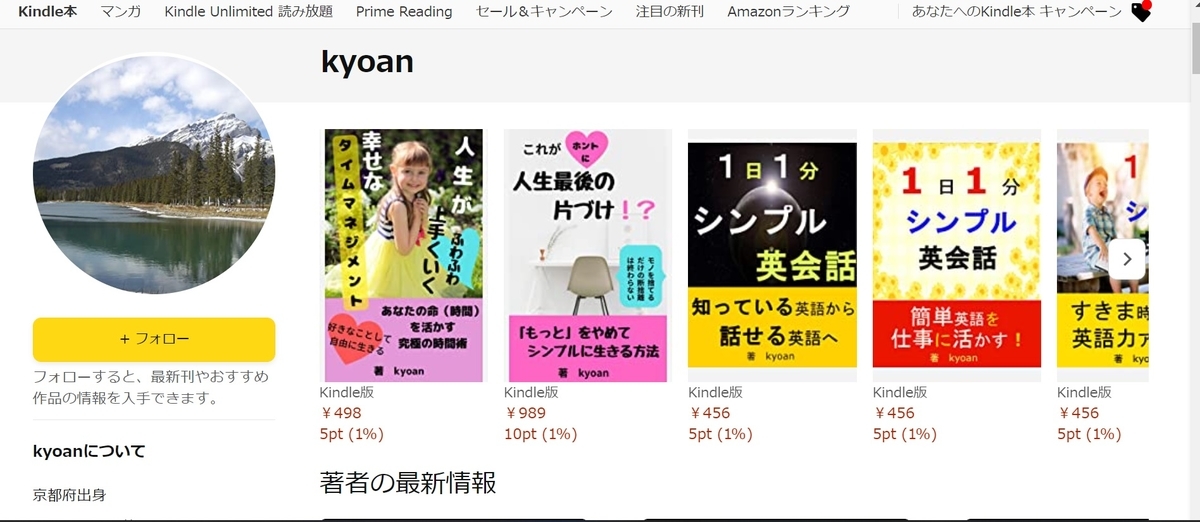The image size is (1200, 522).
Task: Open the partially visible すきま時間 book cover
Action: coord(1102,256)
